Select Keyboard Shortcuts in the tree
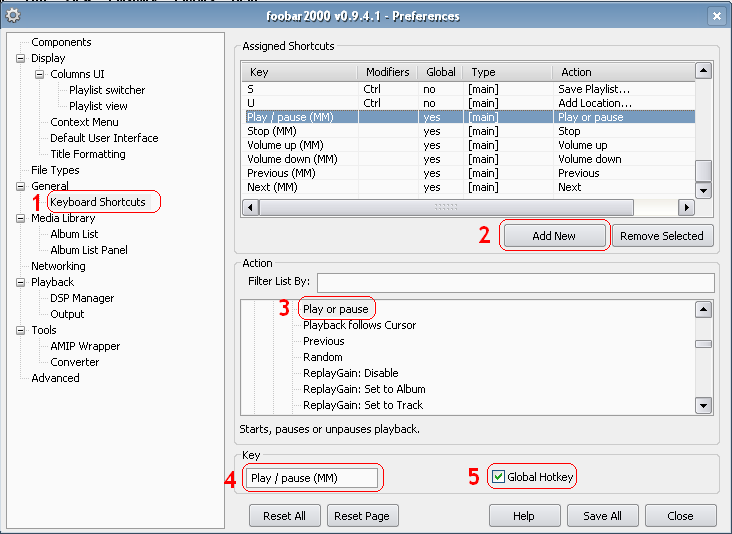This screenshot has height=534, width=732. pos(98,202)
